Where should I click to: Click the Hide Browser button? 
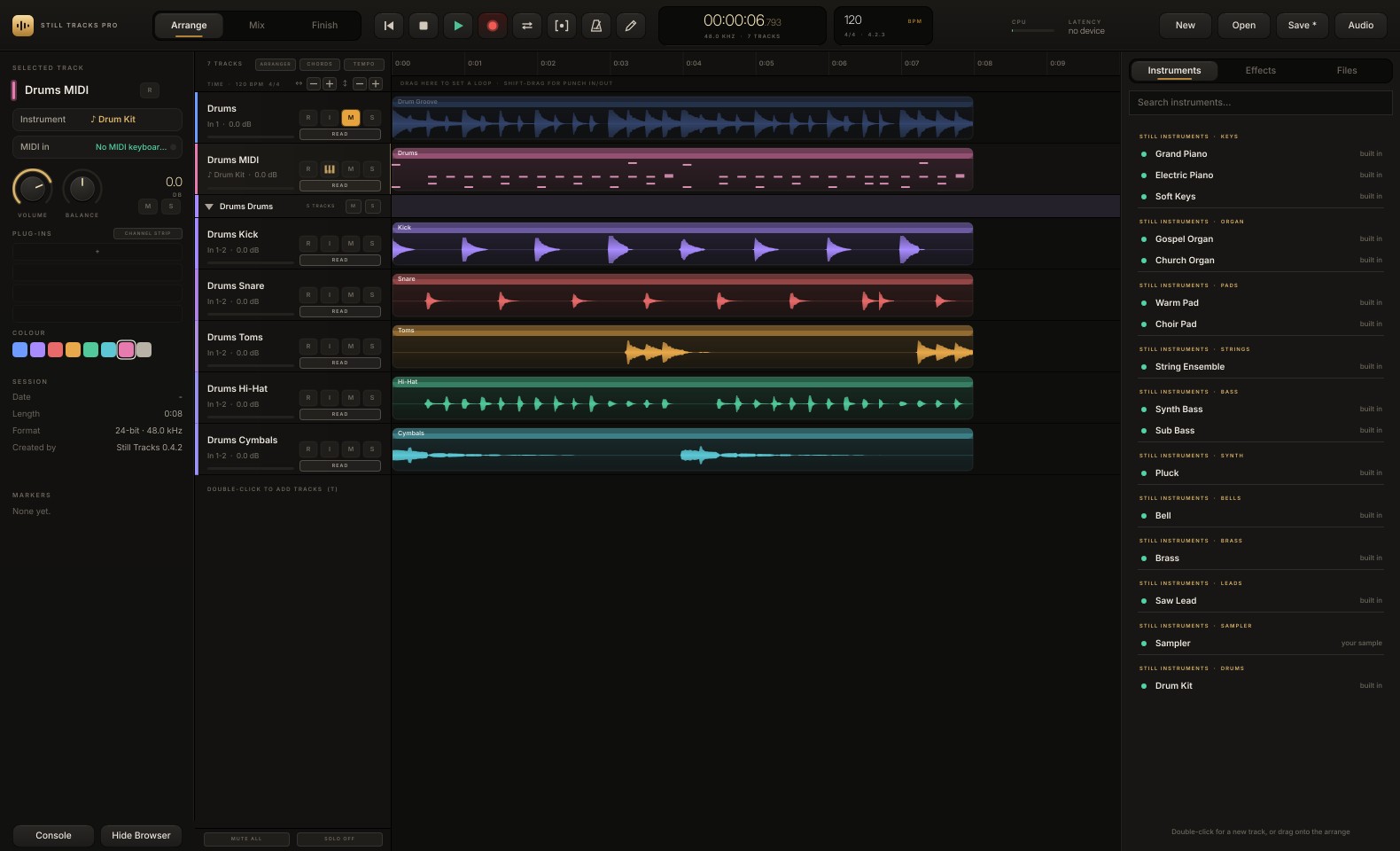tap(141, 835)
